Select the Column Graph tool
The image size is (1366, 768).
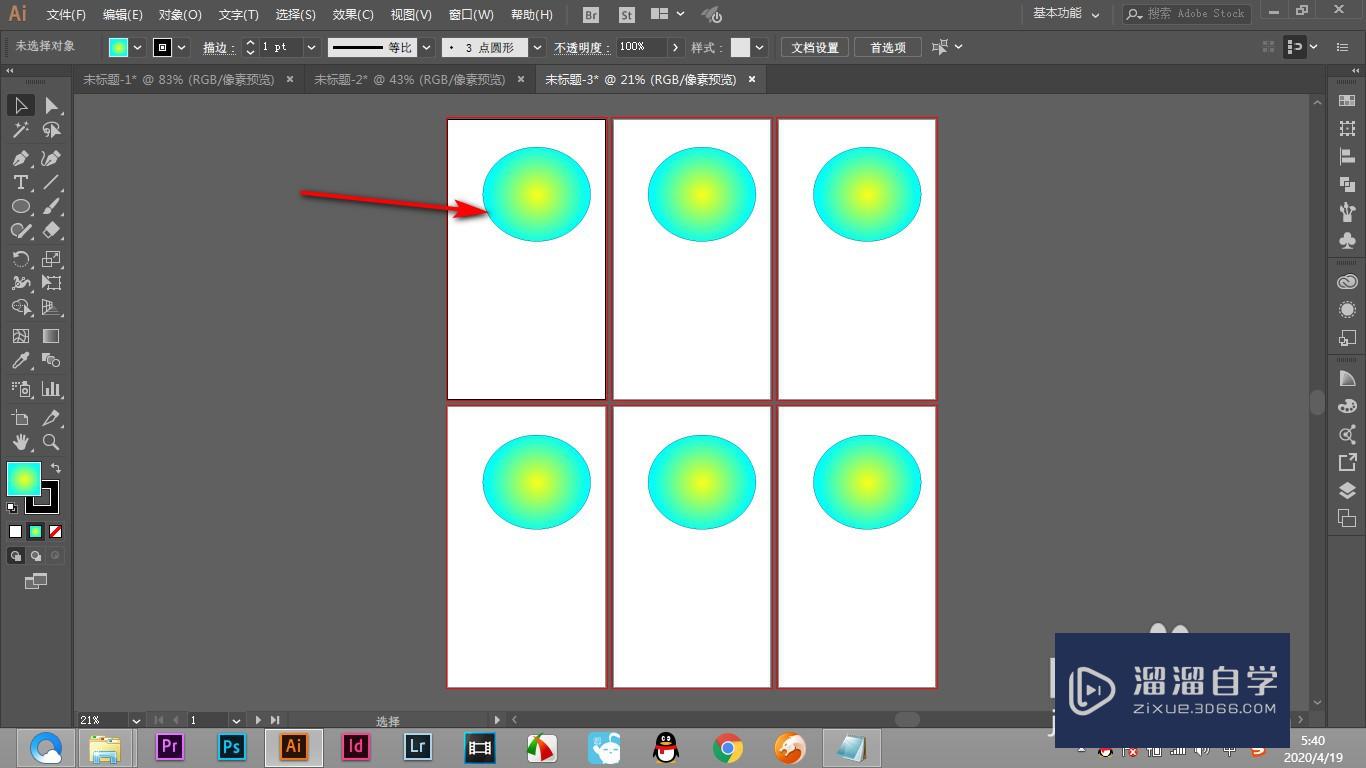(x=51, y=389)
